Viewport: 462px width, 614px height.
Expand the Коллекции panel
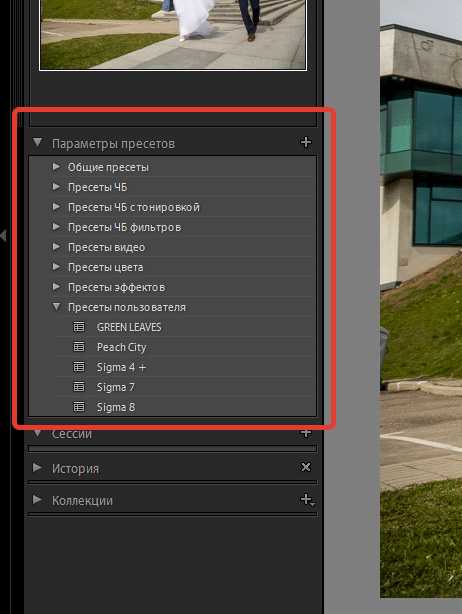click(38, 499)
